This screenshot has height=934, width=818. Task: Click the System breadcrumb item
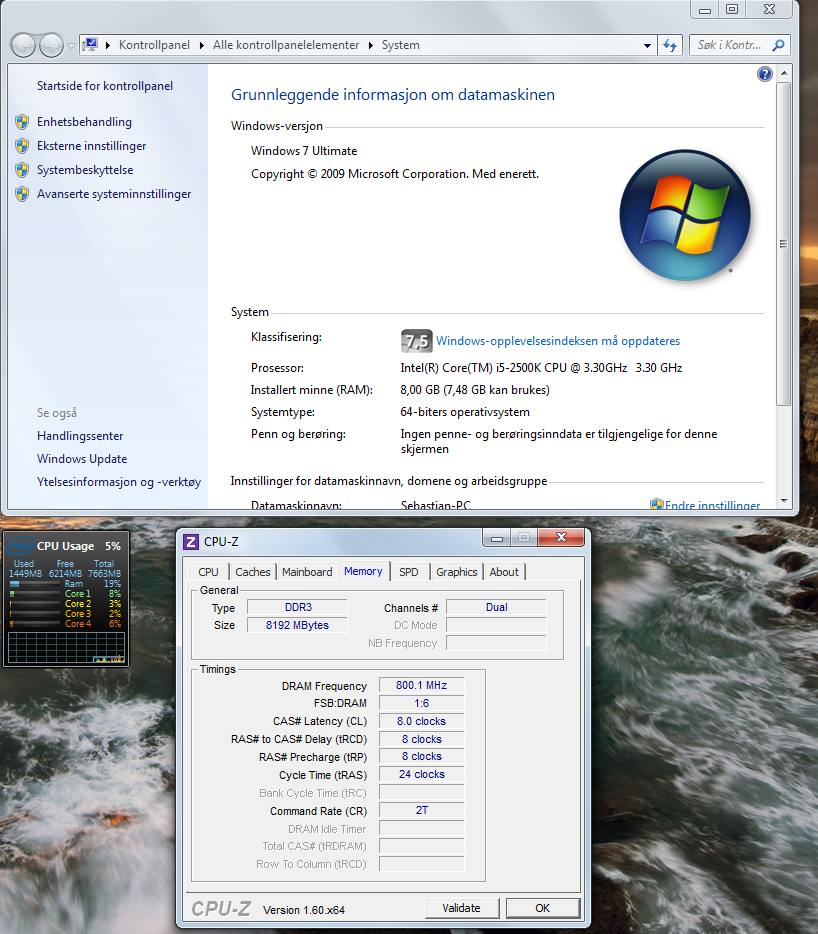400,45
